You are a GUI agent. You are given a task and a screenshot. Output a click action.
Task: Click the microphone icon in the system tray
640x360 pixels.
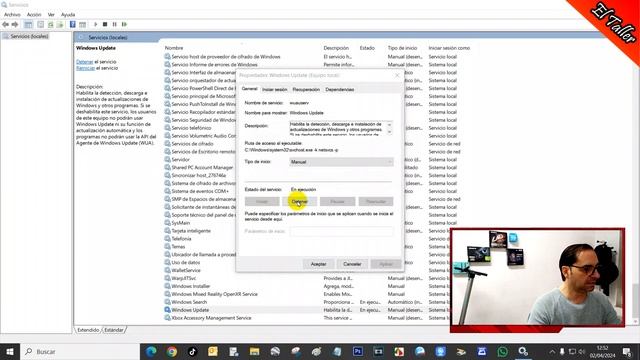[x=562, y=351]
